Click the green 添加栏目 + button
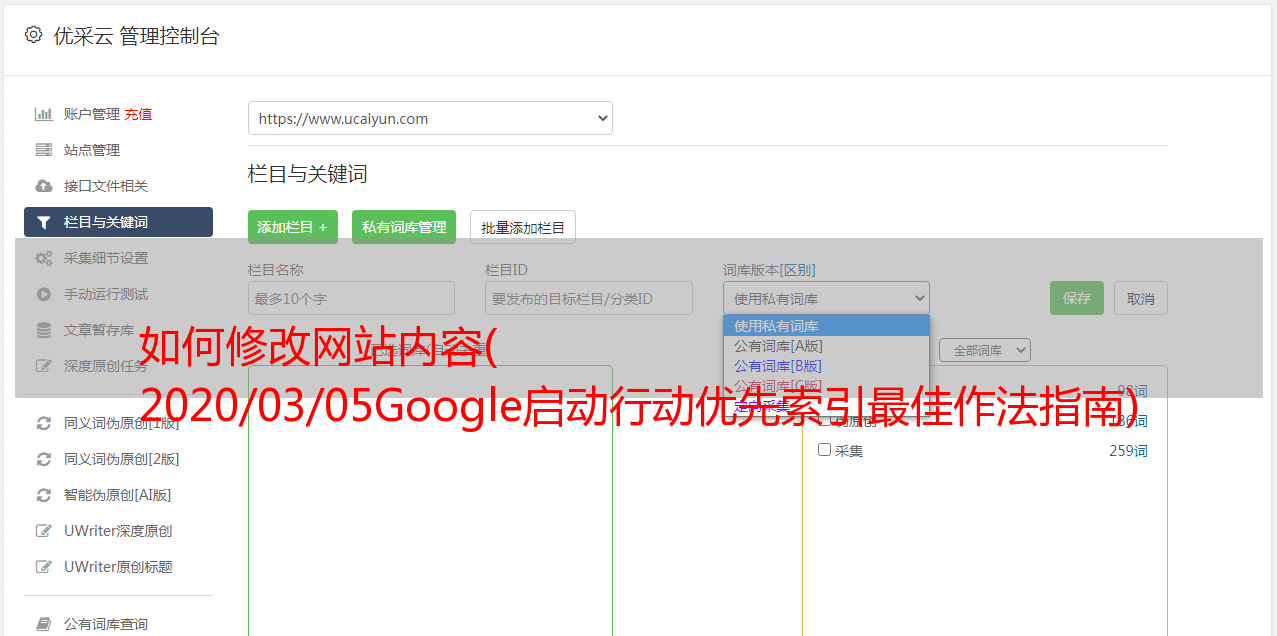Screen dimensions: 1277x636 293,227
